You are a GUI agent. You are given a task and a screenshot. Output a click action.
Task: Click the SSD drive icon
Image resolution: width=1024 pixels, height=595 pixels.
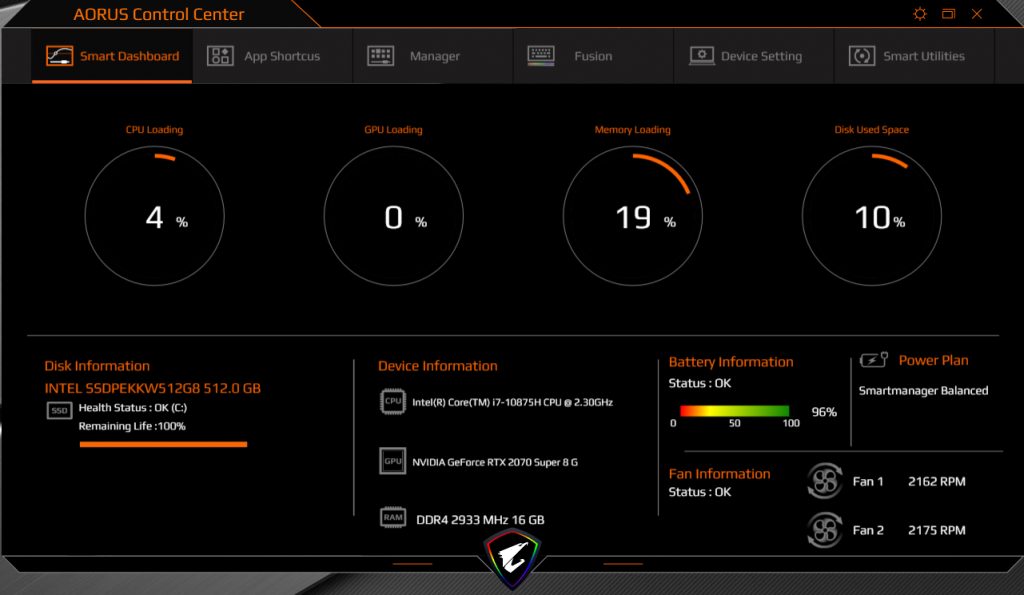tap(59, 410)
